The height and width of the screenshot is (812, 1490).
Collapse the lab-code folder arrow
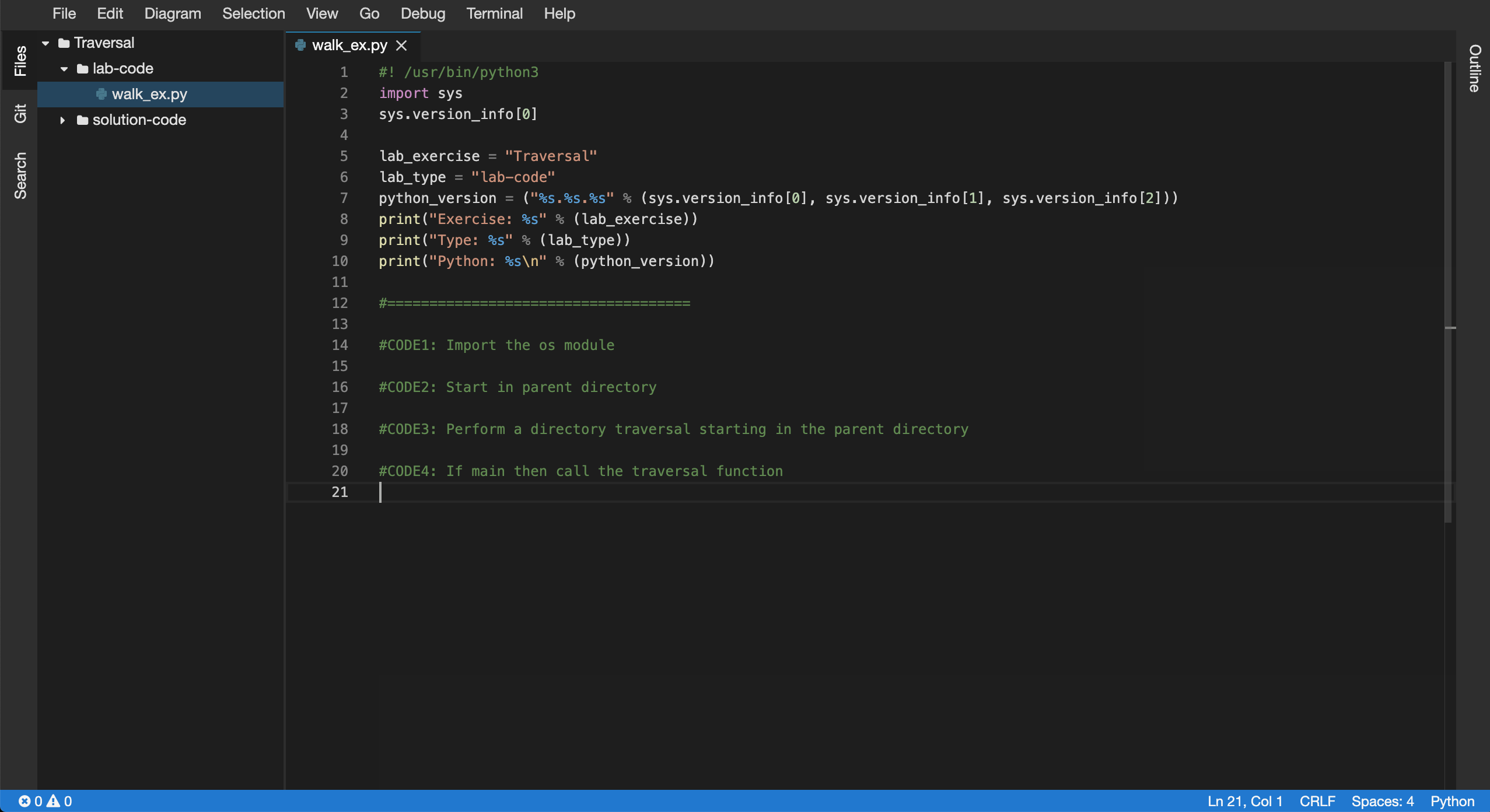point(64,69)
